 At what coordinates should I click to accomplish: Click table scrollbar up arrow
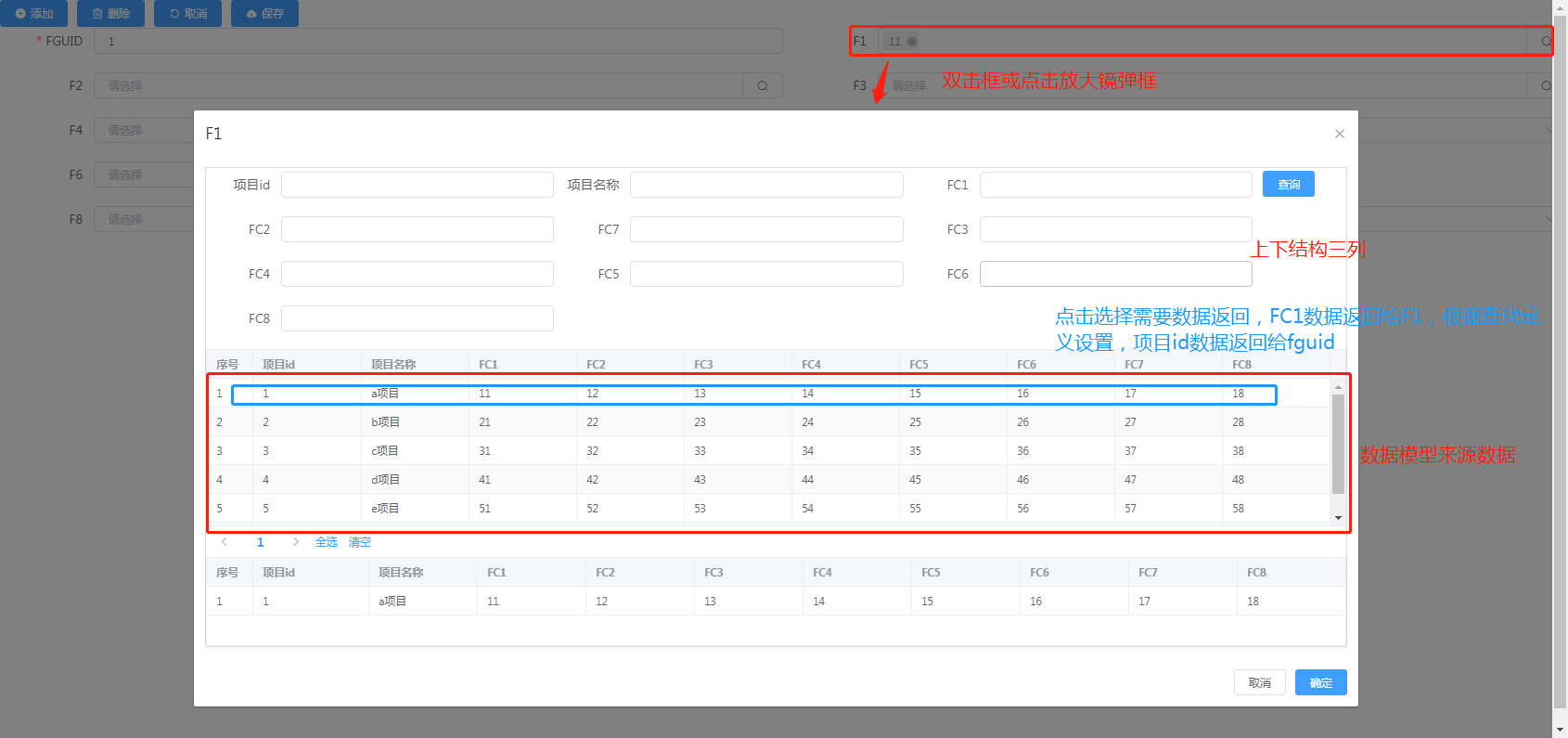click(x=1338, y=386)
